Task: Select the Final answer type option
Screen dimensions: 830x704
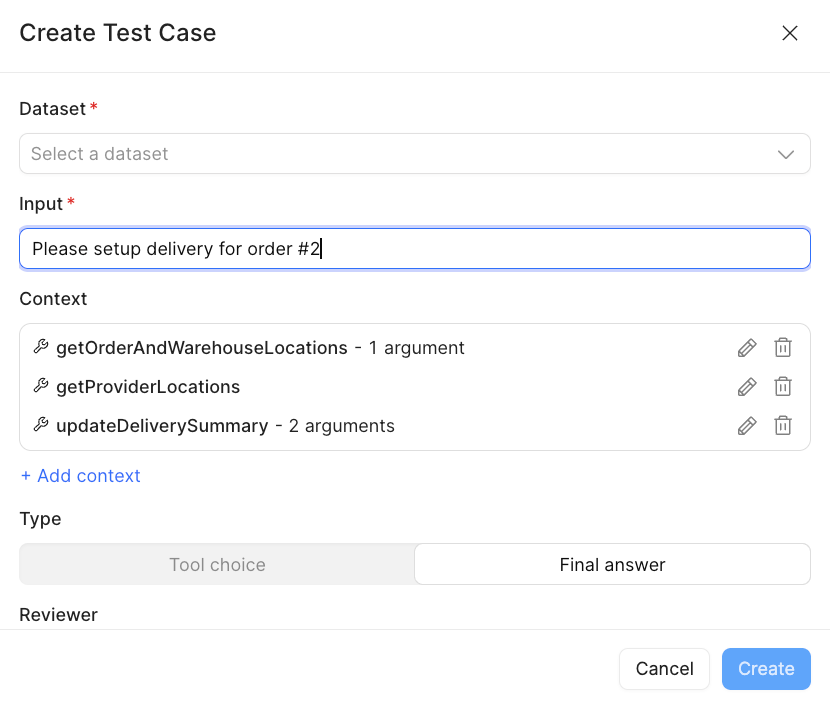Action: 612,564
